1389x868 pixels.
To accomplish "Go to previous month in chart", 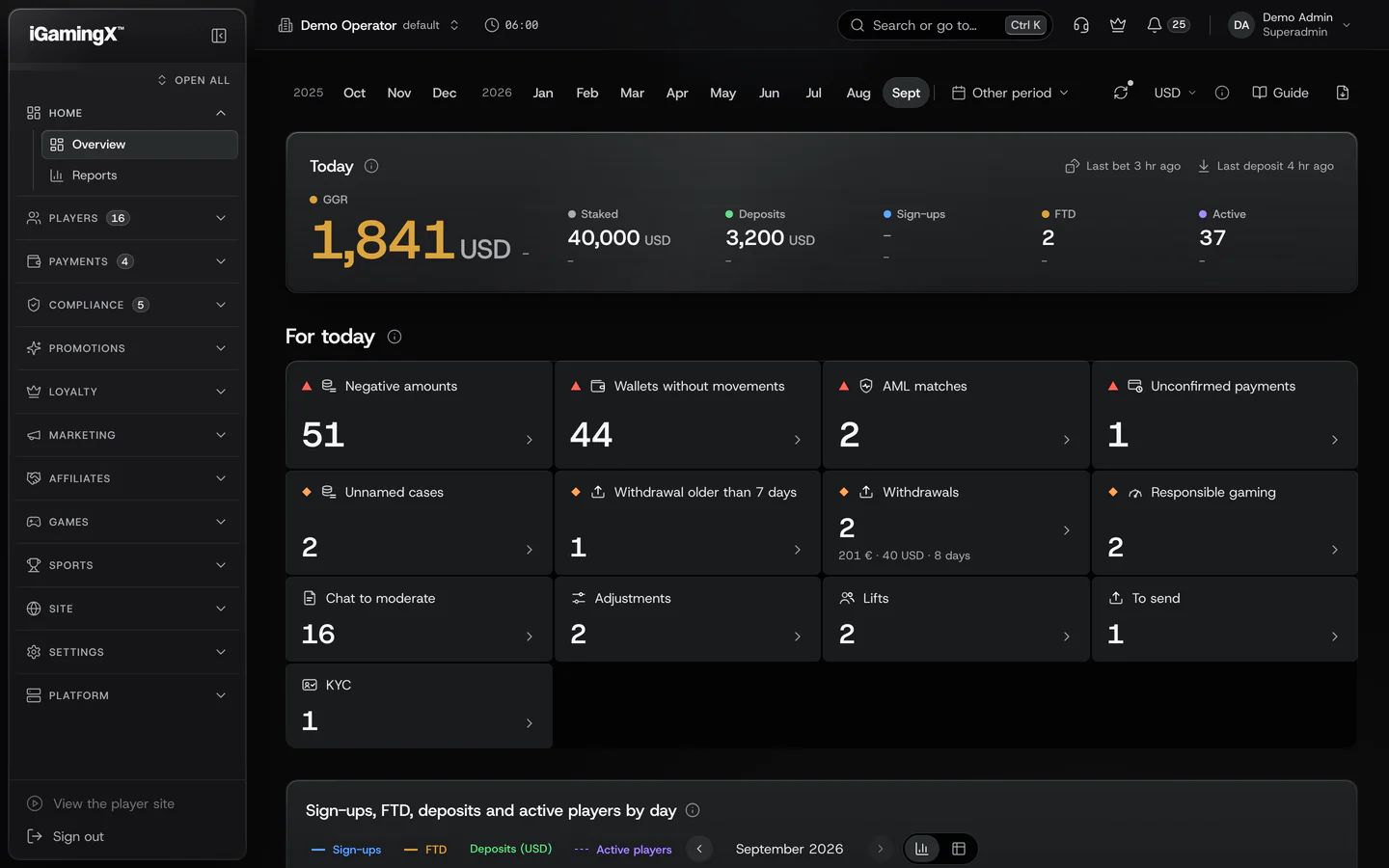I will [x=699, y=849].
